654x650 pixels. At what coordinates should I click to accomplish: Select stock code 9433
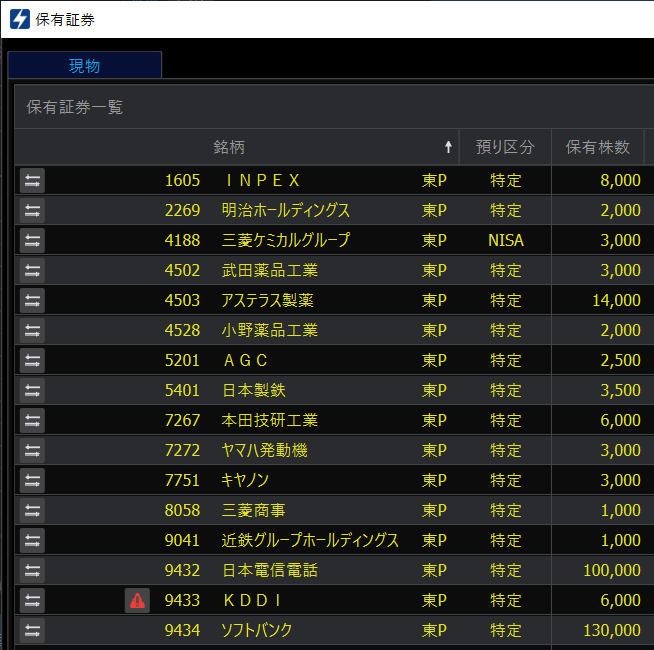pyautogui.click(x=182, y=601)
